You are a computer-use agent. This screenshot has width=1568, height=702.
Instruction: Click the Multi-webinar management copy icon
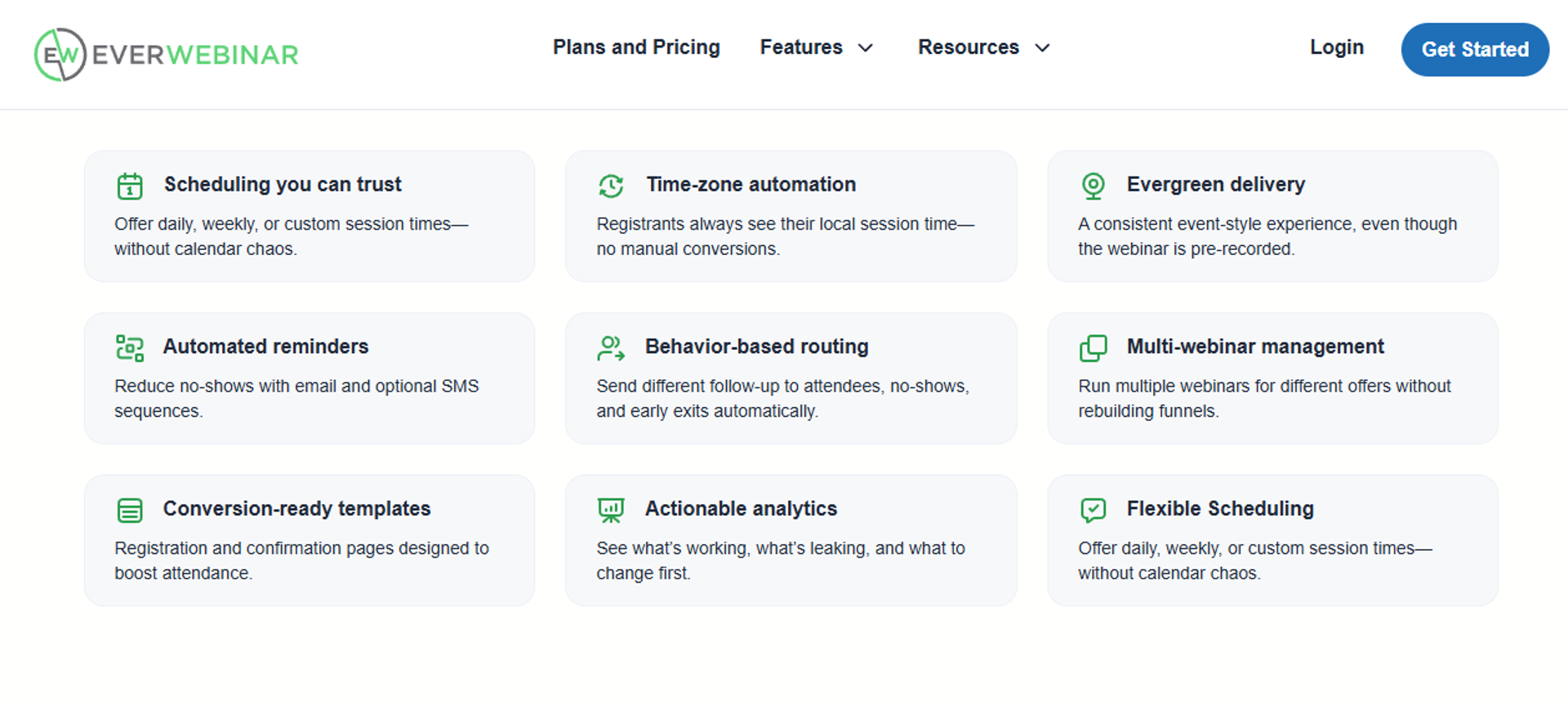click(x=1093, y=348)
